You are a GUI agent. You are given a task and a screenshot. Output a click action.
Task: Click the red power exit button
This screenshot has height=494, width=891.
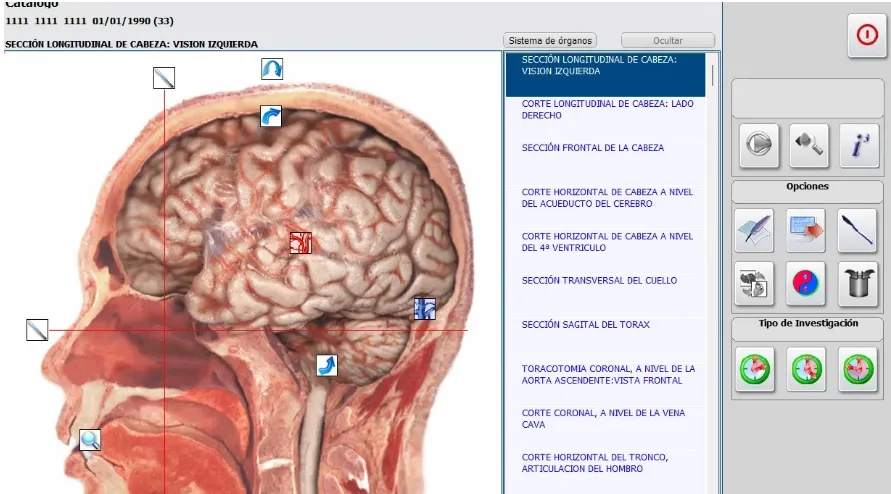coord(865,36)
